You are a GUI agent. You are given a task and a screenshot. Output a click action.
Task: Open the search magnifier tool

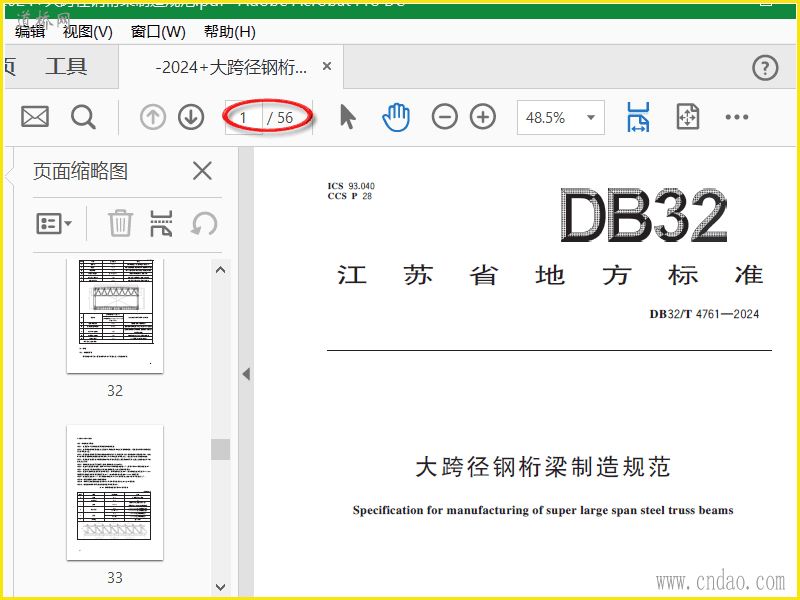click(x=83, y=117)
